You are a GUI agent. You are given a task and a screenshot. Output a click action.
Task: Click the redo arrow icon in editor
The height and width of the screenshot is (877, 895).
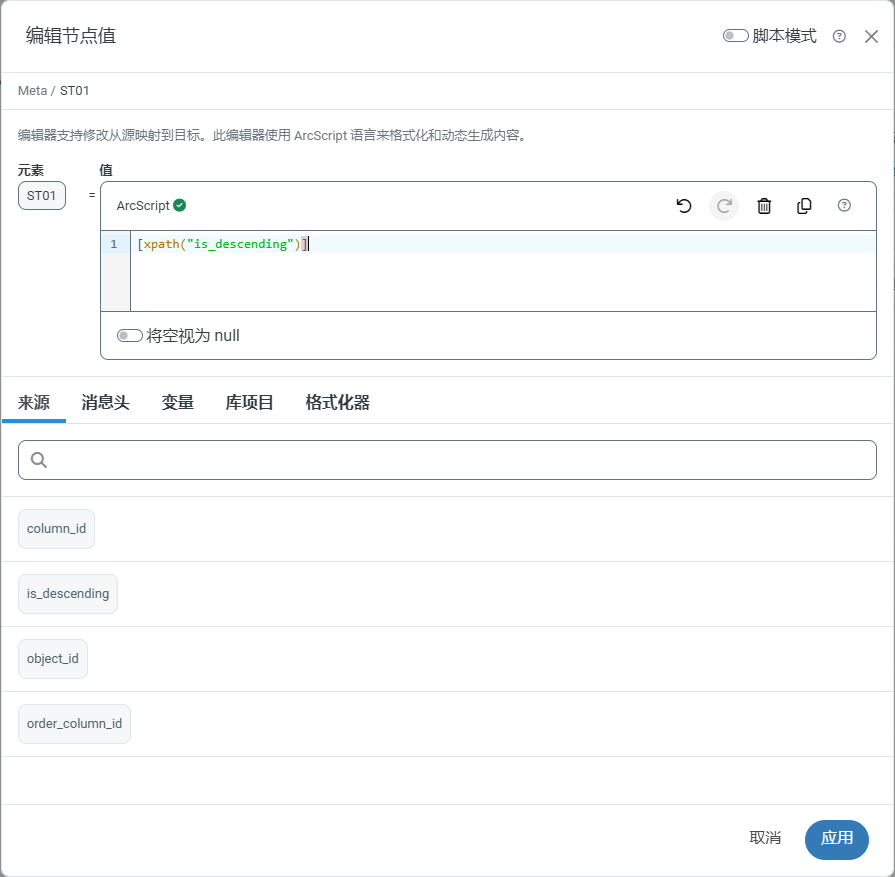[724, 206]
